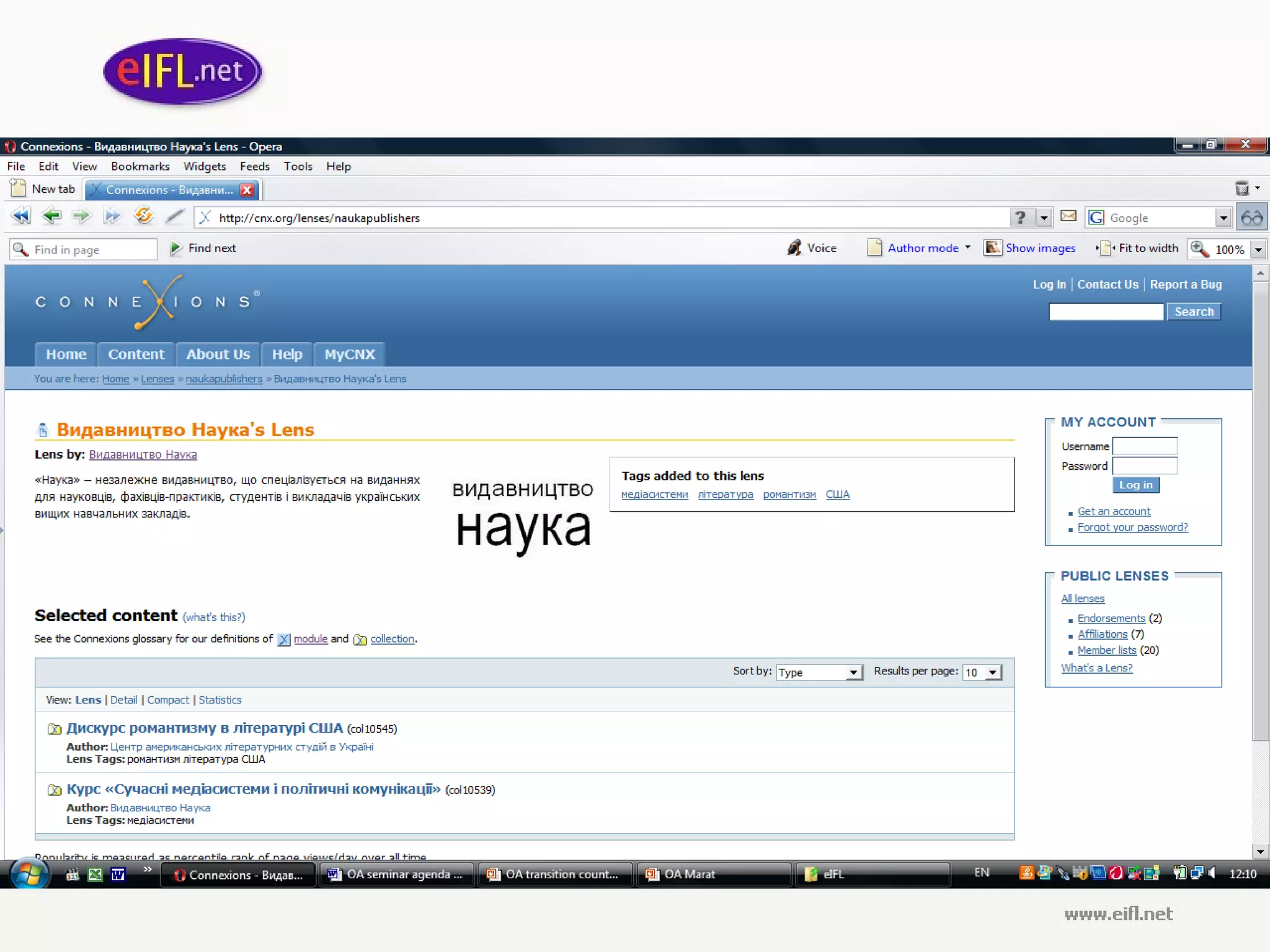Click the mail envelope icon in address bar
Image resolution: width=1270 pixels, height=952 pixels.
click(x=1068, y=216)
